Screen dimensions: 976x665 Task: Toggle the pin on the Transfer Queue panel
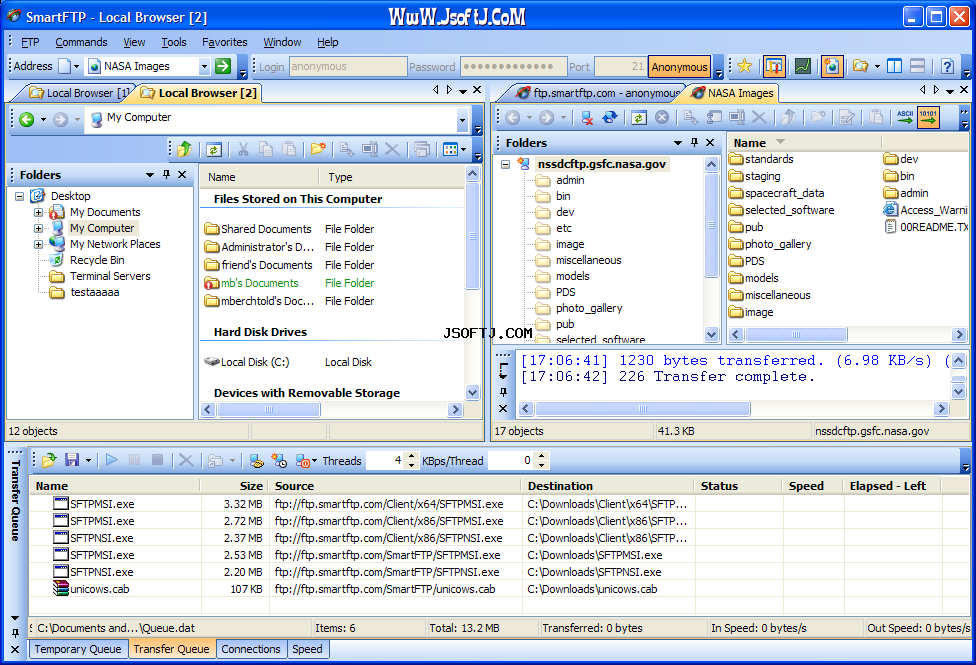coord(15,633)
